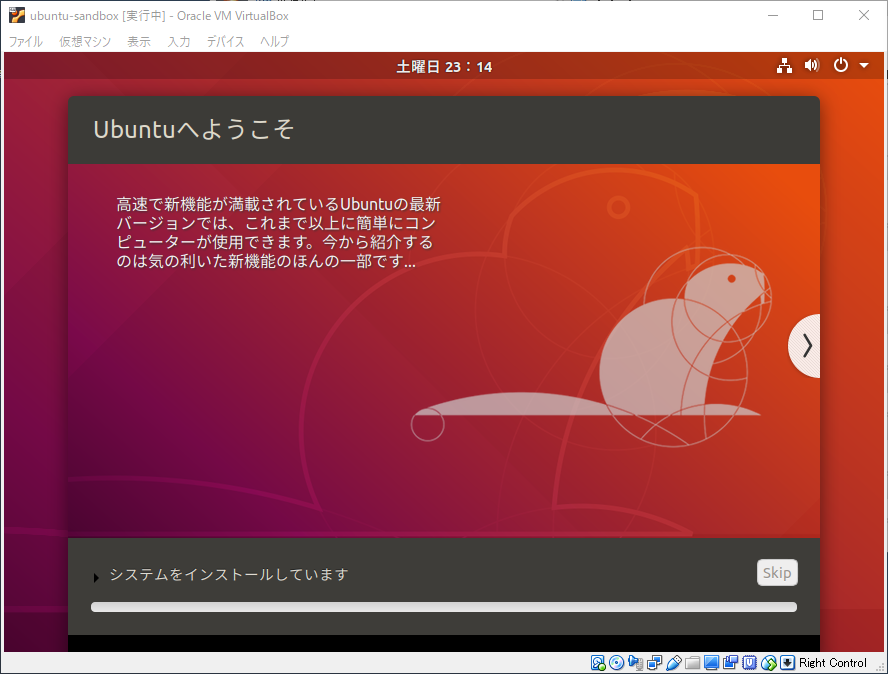Screen dimensions: 888x674
Task: Open the Ubuntu system menu arrow
Action: pyautogui.click(x=864, y=66)
